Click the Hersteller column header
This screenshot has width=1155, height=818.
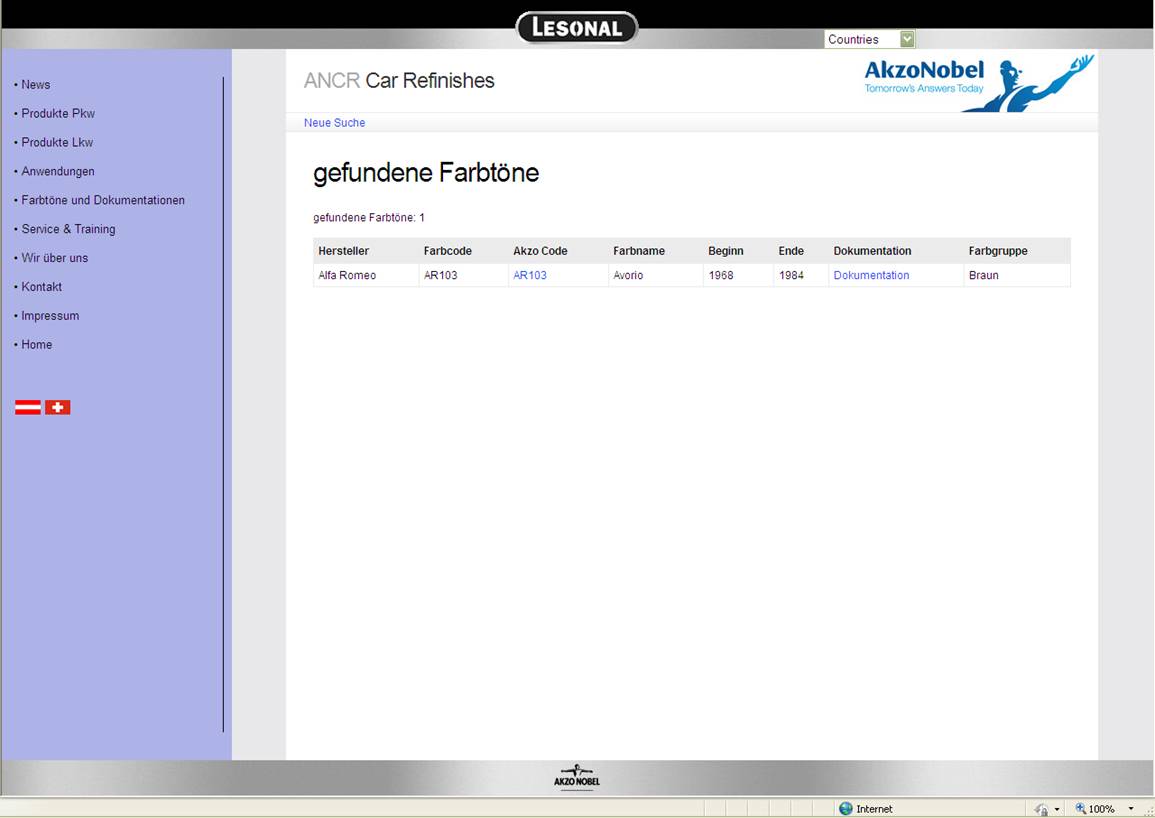click(344, 251)
